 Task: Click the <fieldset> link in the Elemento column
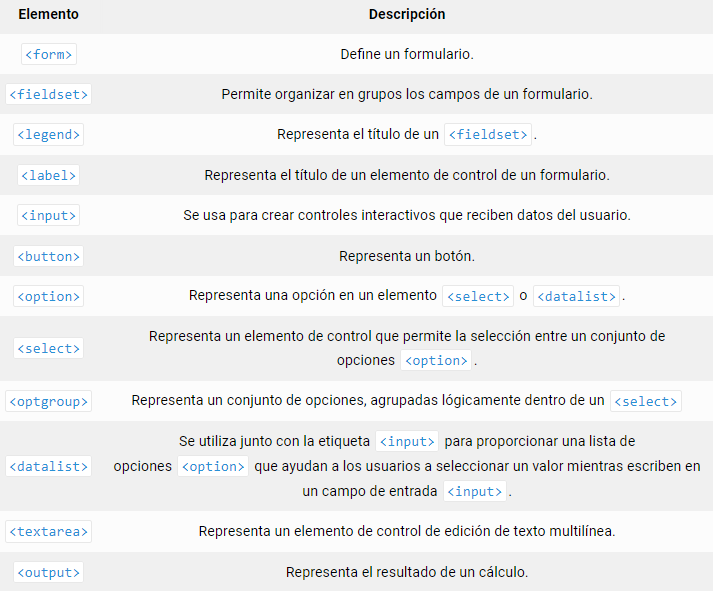(48, 94)
